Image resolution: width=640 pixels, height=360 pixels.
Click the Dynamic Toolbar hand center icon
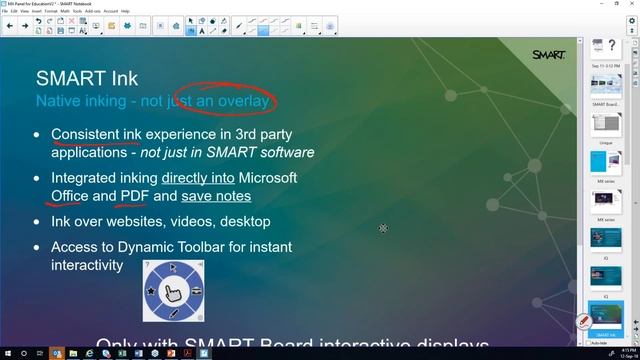click(173, 292)
